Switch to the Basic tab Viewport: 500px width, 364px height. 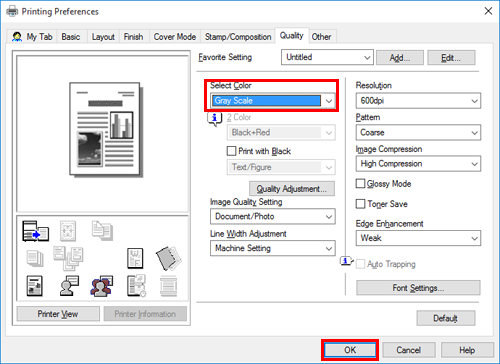coord(71,37)
